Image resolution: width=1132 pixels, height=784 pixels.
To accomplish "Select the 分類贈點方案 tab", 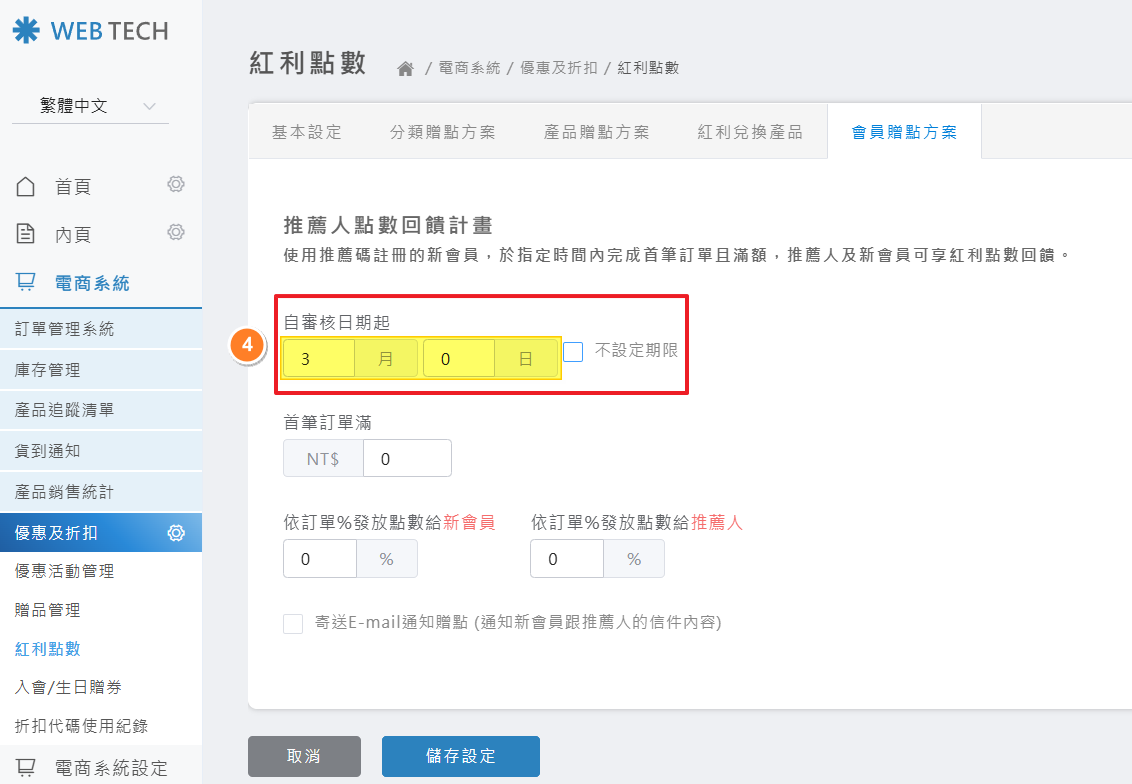I will click(x=442, y=132).
